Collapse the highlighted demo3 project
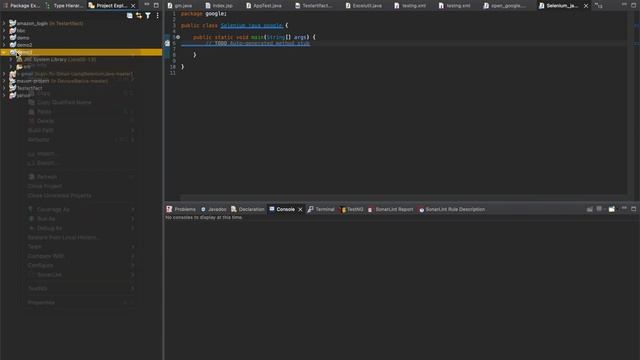Screen dimensions: 640x360 pyautogui.click(x=4, y=52)
